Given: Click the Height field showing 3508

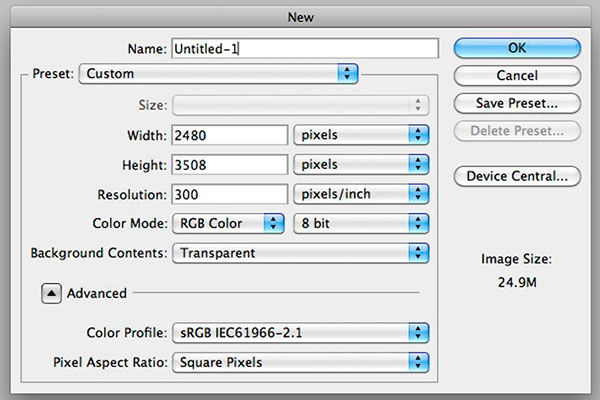Looking at the screenshot, I should click(230, 165).
